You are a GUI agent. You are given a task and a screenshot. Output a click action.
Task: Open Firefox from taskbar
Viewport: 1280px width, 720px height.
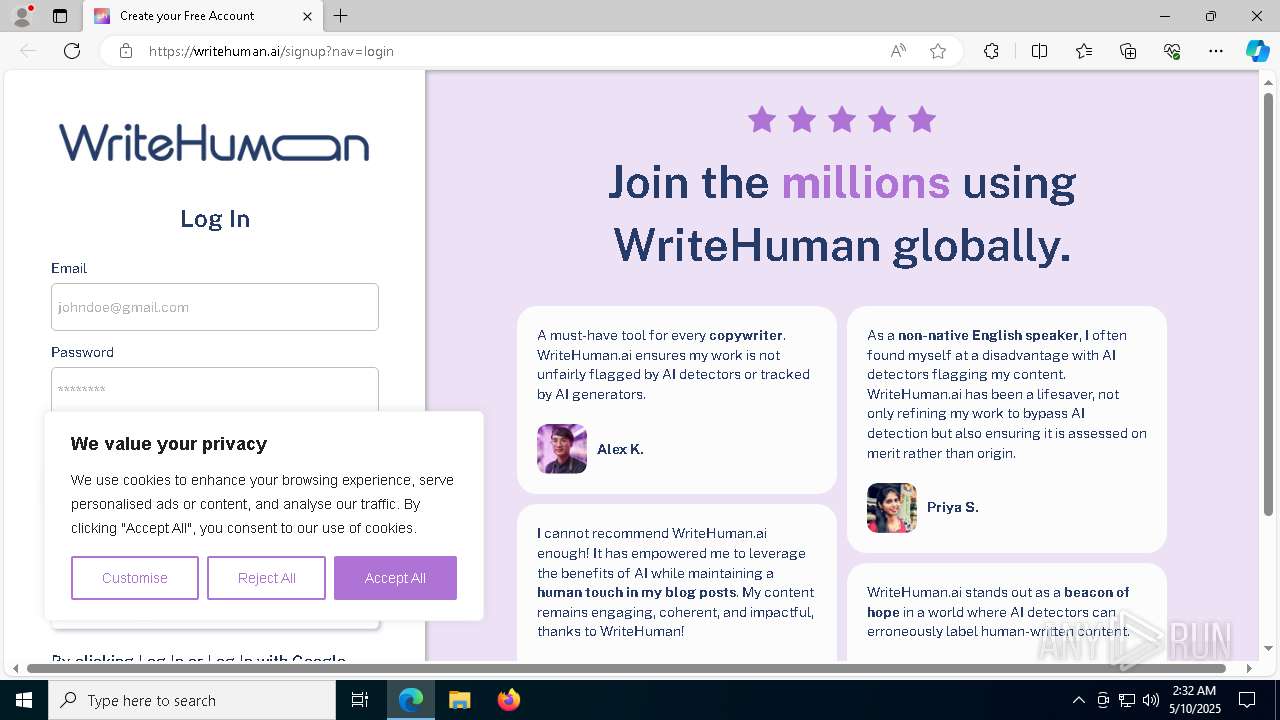point(508,700)
